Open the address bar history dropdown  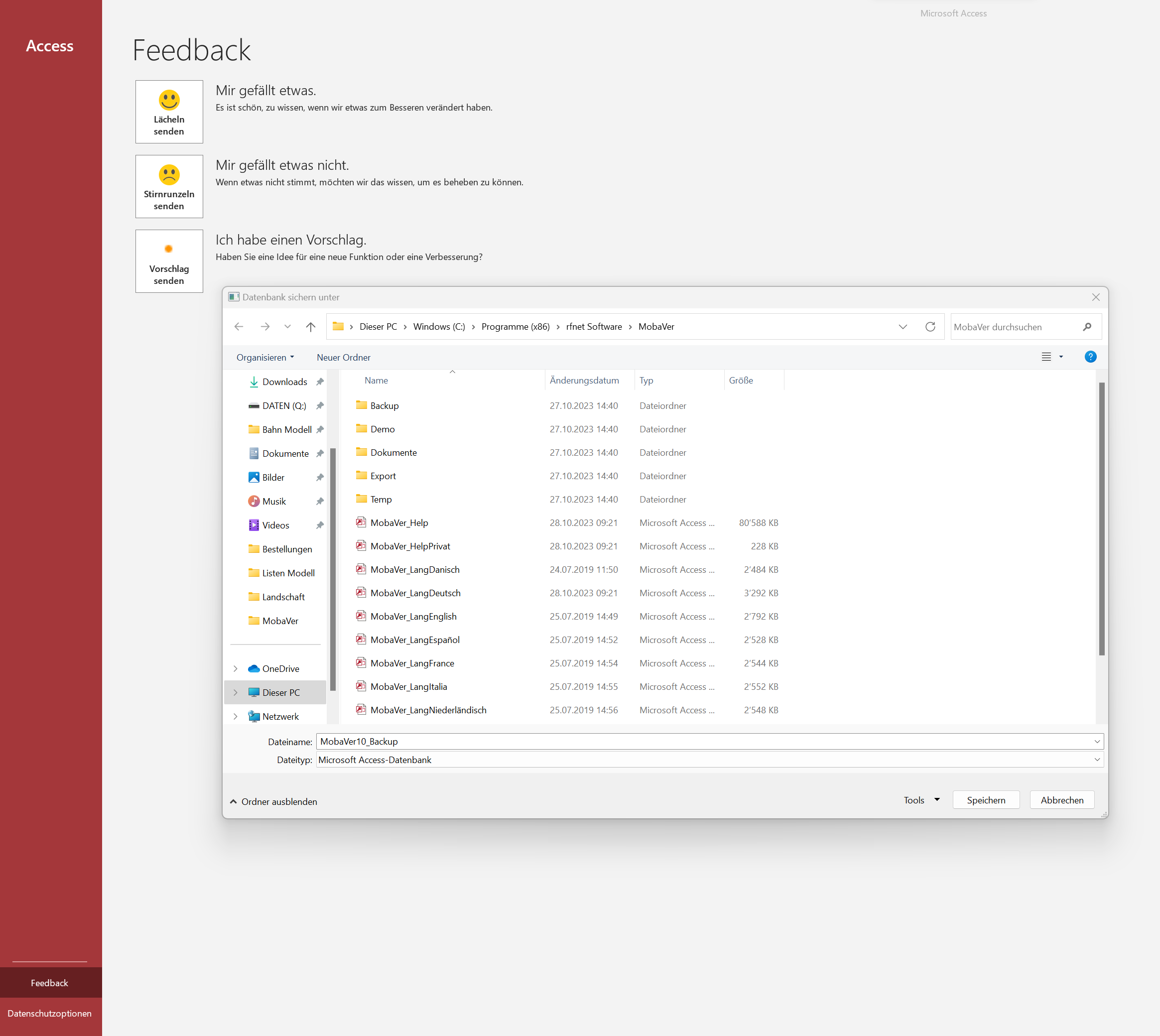(902, 327)
